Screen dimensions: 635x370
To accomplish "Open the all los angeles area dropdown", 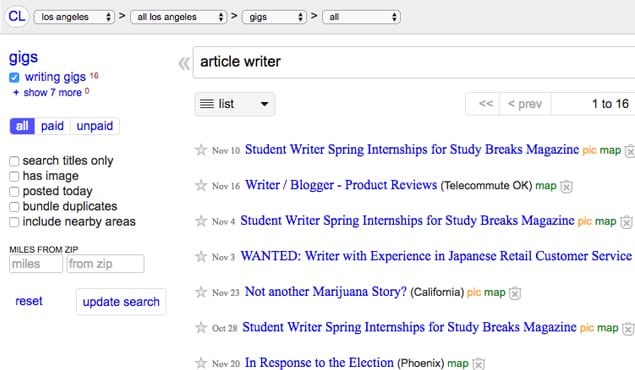I will click(178, 17).
